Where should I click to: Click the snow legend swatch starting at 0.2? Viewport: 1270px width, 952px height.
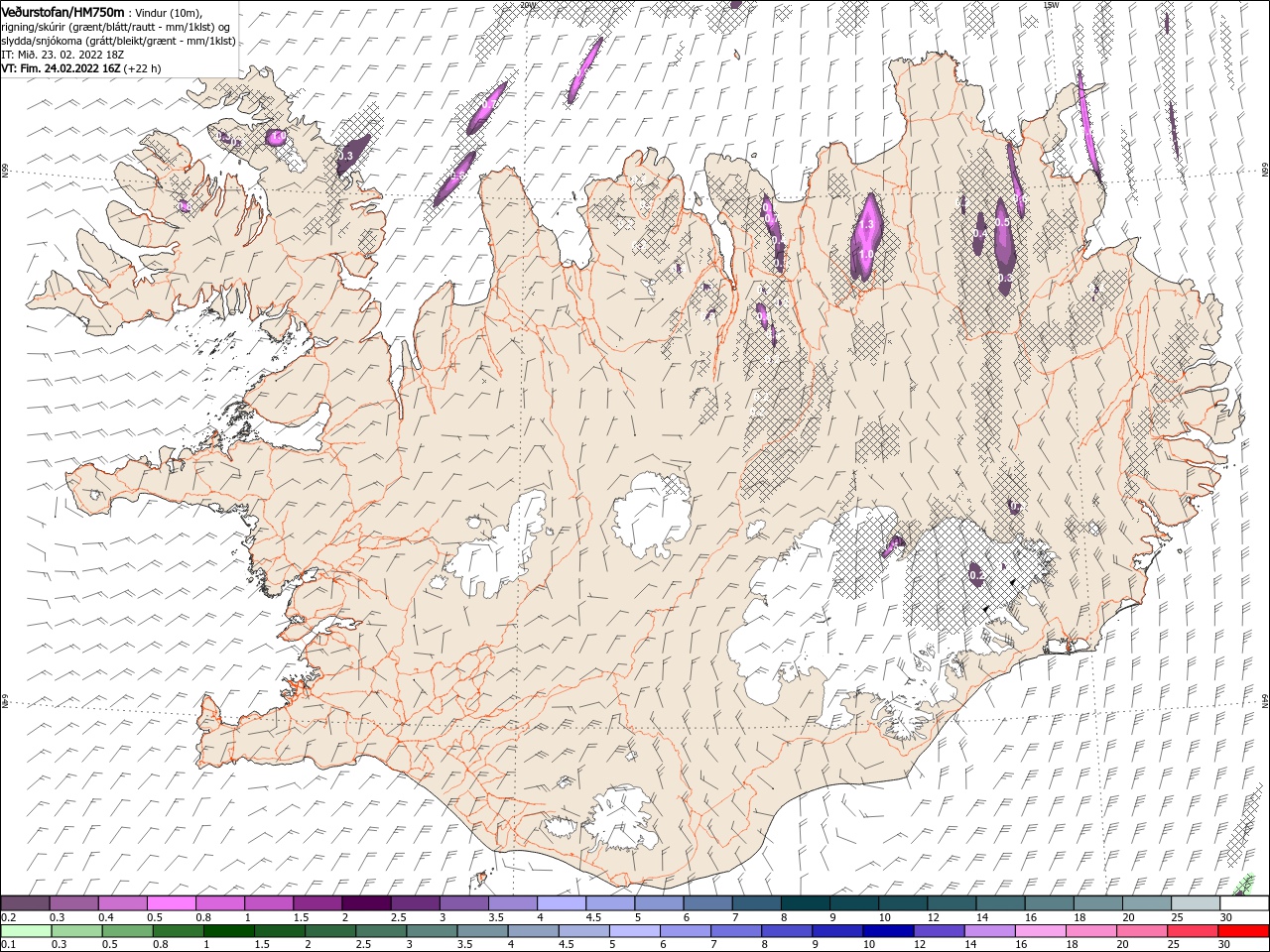(26, 902)
